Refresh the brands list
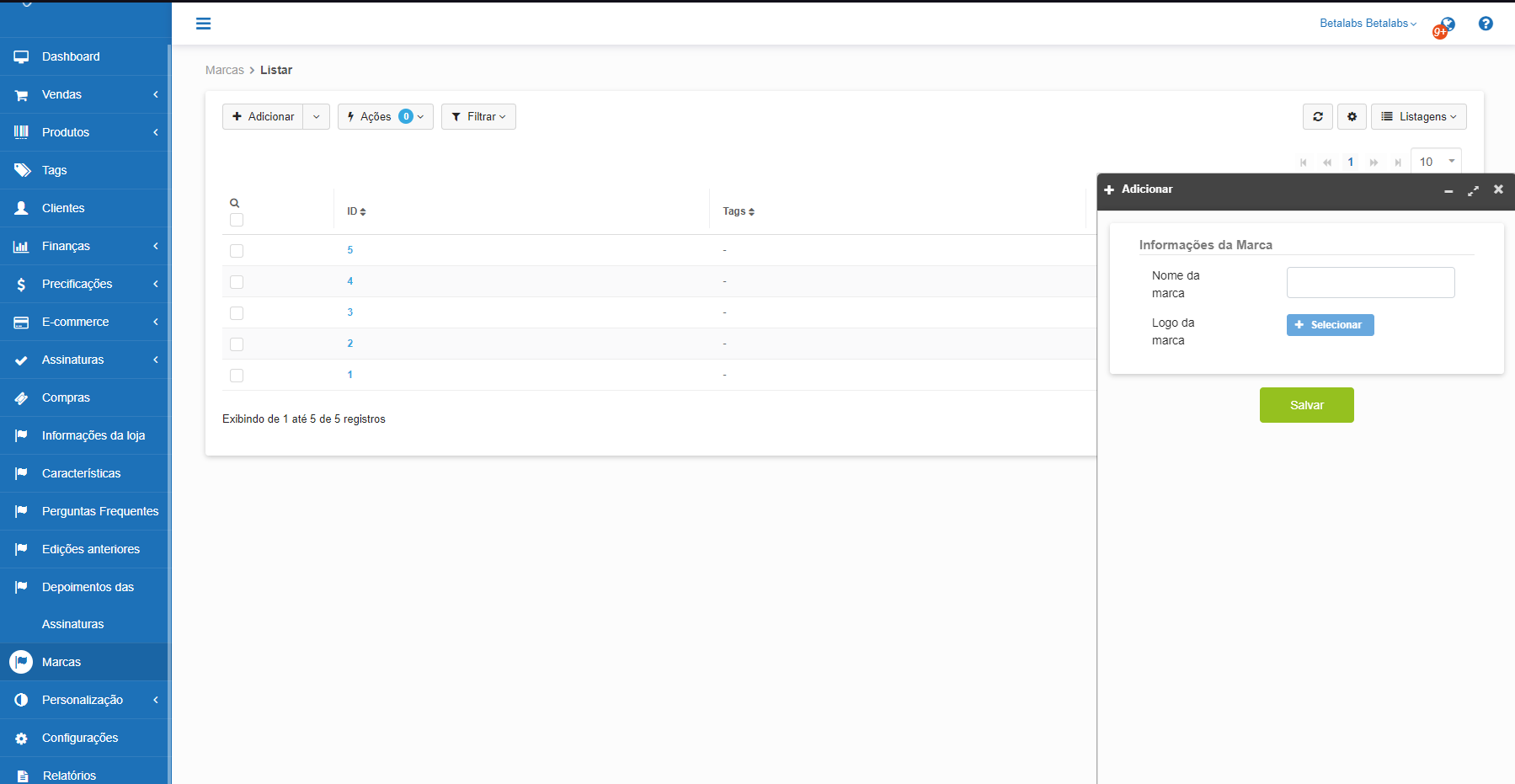Image resolution: width=1515 pixels, height=784 pixels. (x=1317, y=117)
